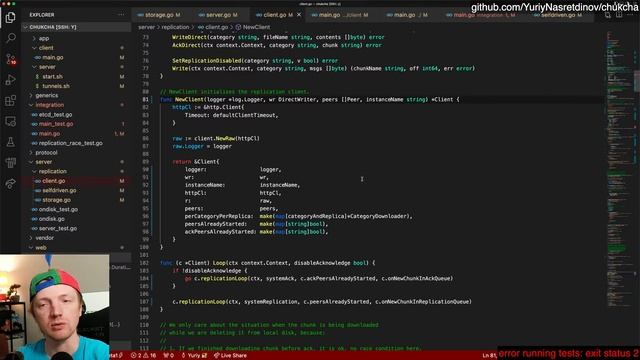Click NewClient function name on line 81
640x360 pixels.
[189, 100]
